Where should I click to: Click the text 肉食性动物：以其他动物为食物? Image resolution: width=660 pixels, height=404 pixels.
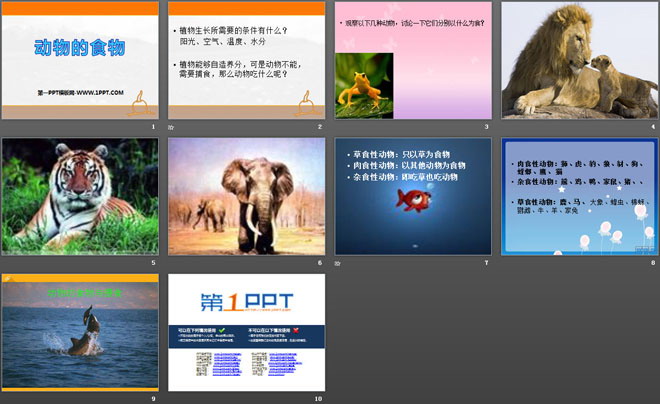409,166
